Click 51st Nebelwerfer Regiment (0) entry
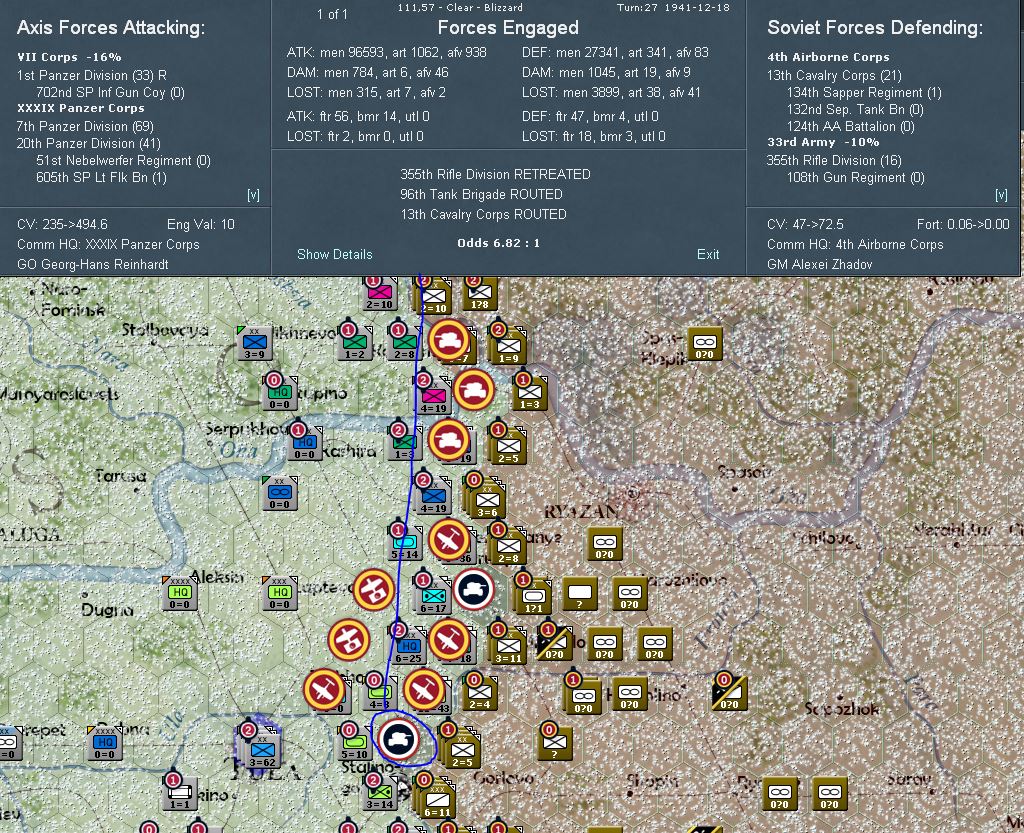Screen dimensions: 1024x833 click(123, 160)
